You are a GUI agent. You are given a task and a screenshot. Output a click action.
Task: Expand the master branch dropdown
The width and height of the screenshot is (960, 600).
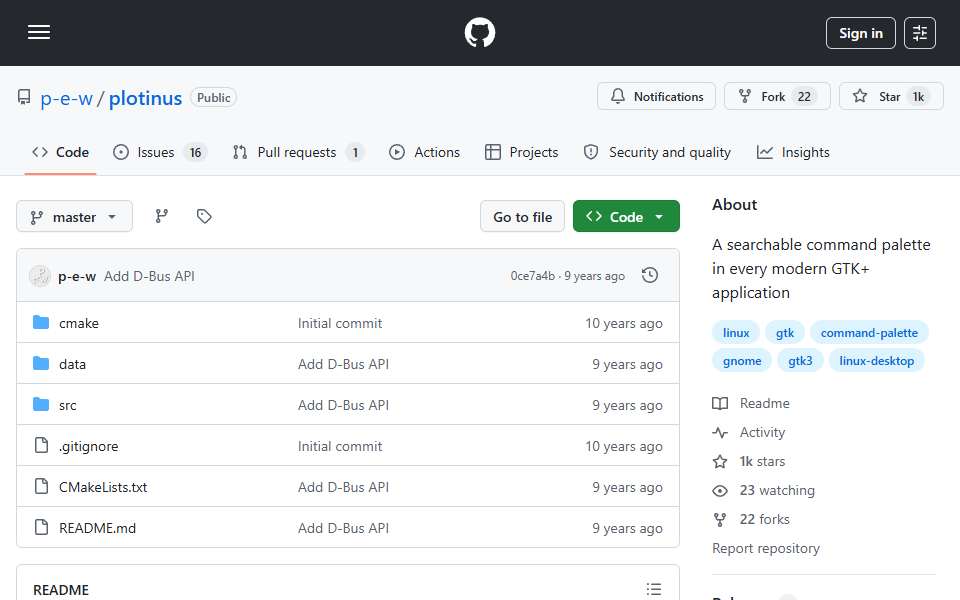pos(74,216)
